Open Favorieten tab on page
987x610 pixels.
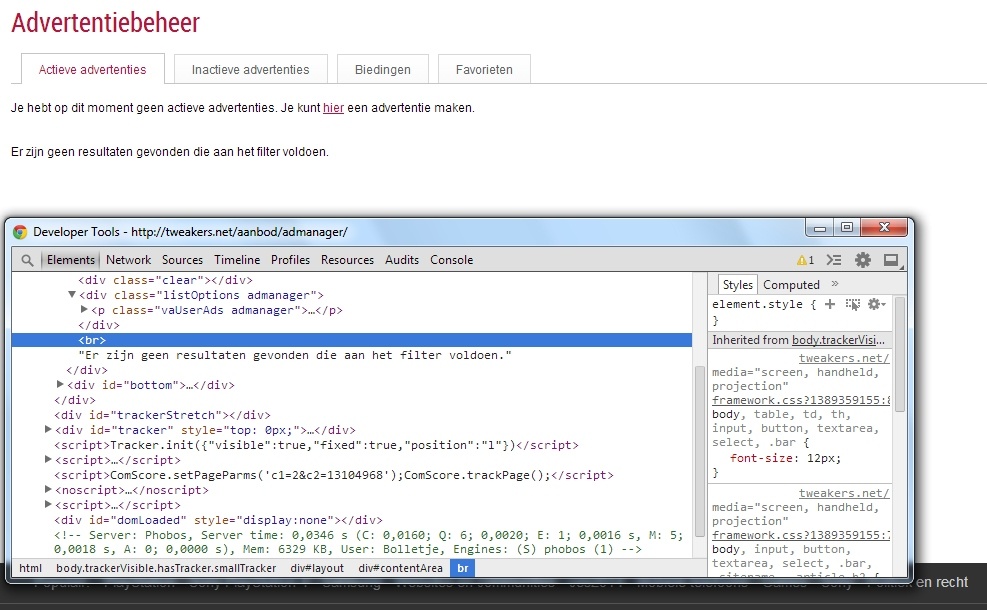(x=484, y=69)
